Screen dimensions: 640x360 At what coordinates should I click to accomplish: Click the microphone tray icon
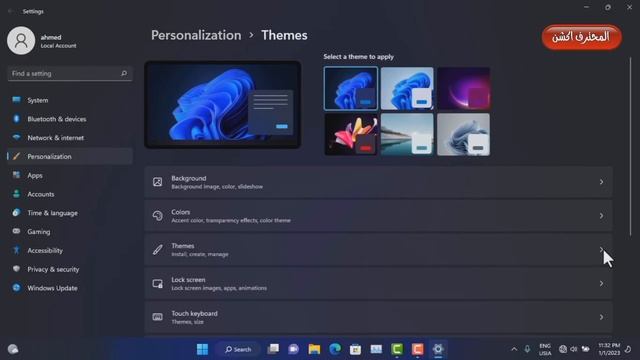click(527, 349)
